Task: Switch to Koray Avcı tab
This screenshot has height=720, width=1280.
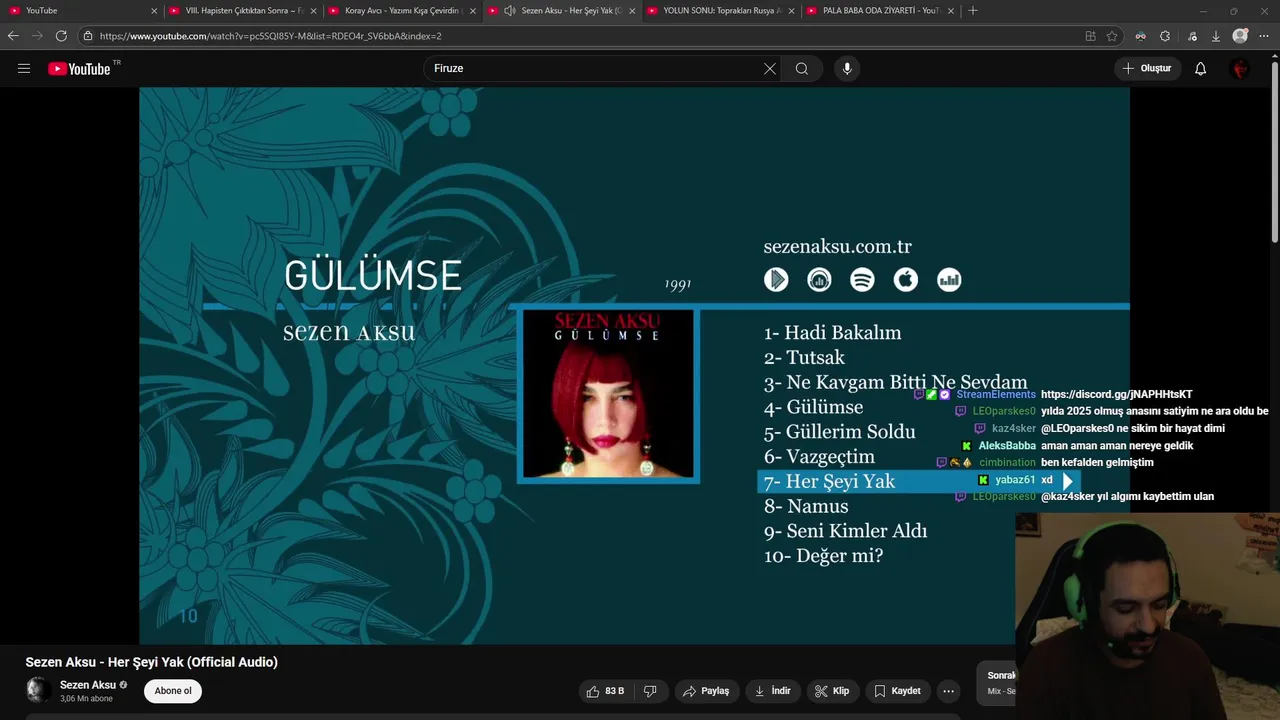Action: (x=400, y=11)
